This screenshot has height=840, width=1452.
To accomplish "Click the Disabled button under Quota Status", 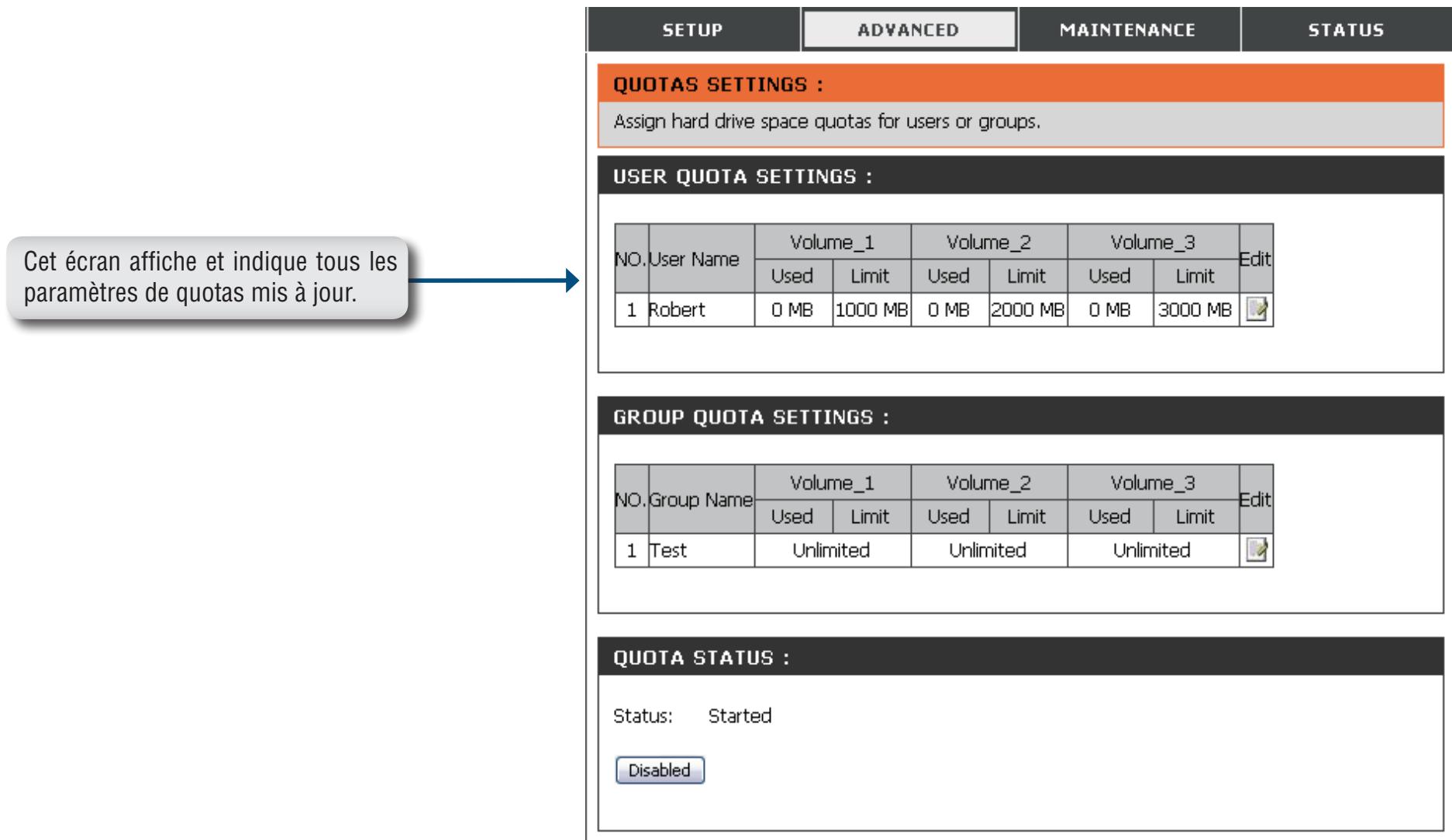I will coord(660,770).
